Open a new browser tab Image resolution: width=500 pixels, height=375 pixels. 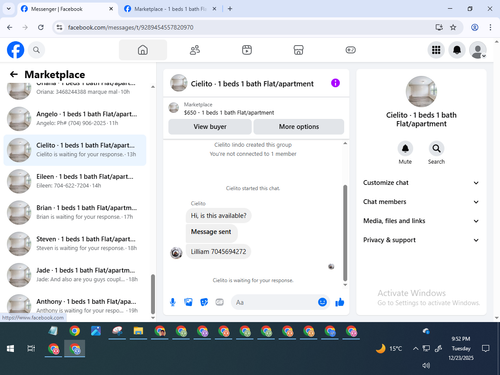[230, 9]
